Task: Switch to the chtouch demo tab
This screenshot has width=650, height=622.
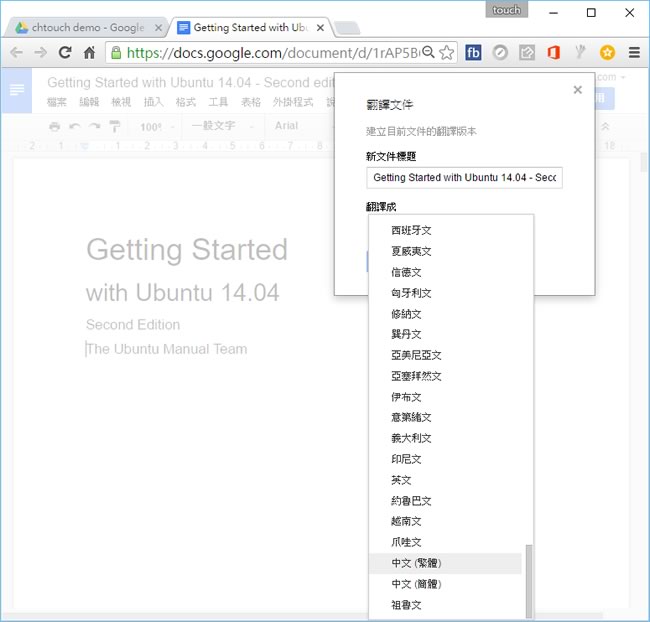Action: [x=85, y=27]
